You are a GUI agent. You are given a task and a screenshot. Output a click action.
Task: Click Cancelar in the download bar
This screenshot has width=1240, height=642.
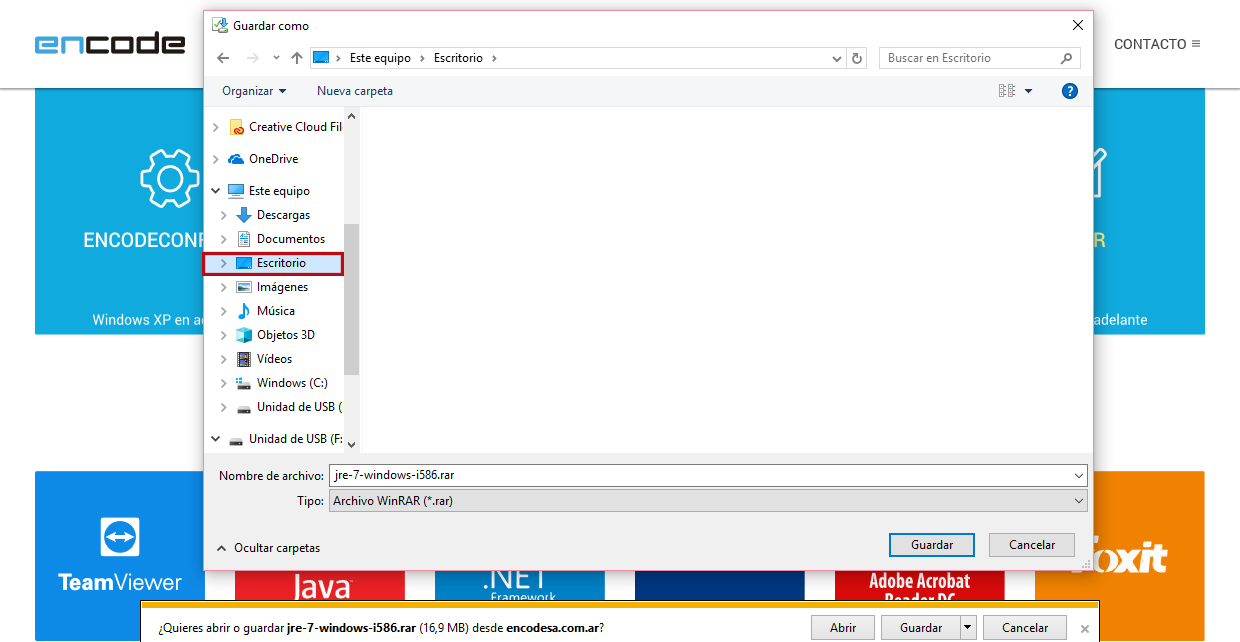1025,628
